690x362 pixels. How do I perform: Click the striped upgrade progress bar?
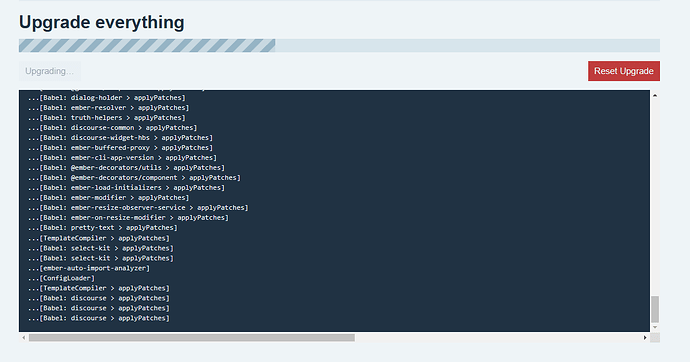pyautogui.click(x=339, y=45)
